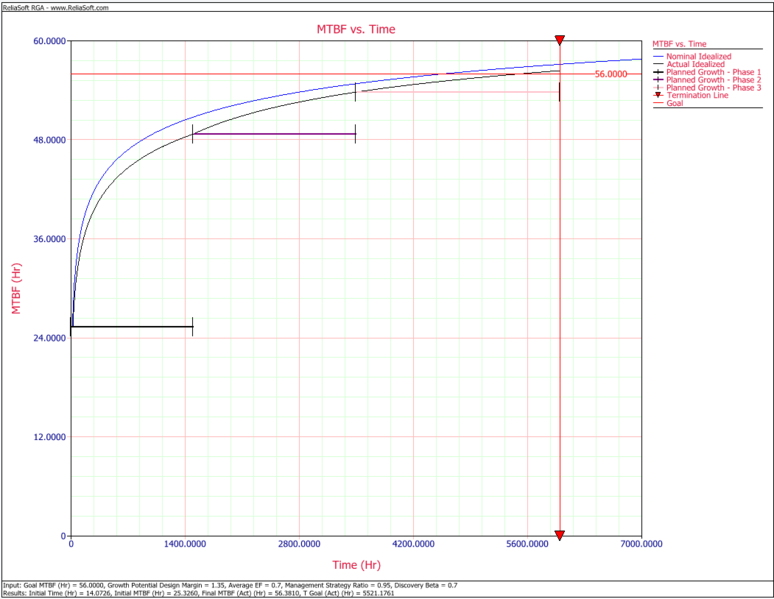Open the ReliaSoft RGA website header text
This screenshot has width=774, height=599.
(x=56, y=6)
